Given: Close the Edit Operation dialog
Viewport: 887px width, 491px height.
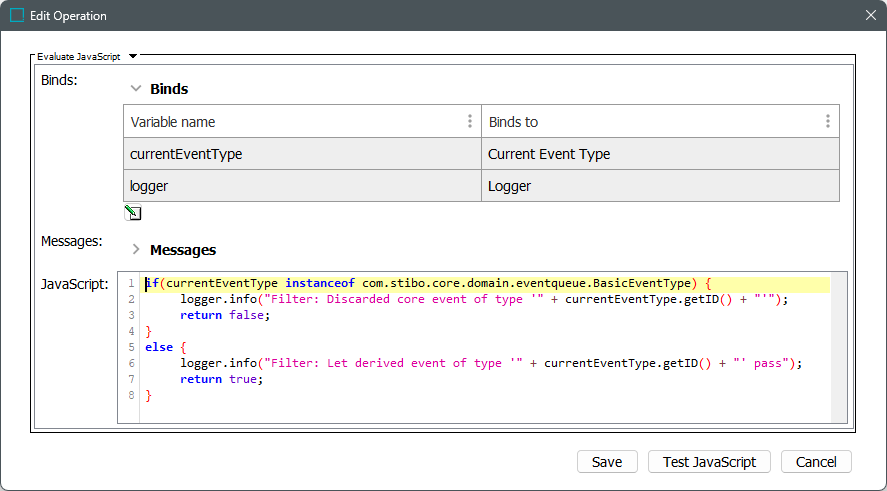Looking at the screenshot, I should pos(870,16).
